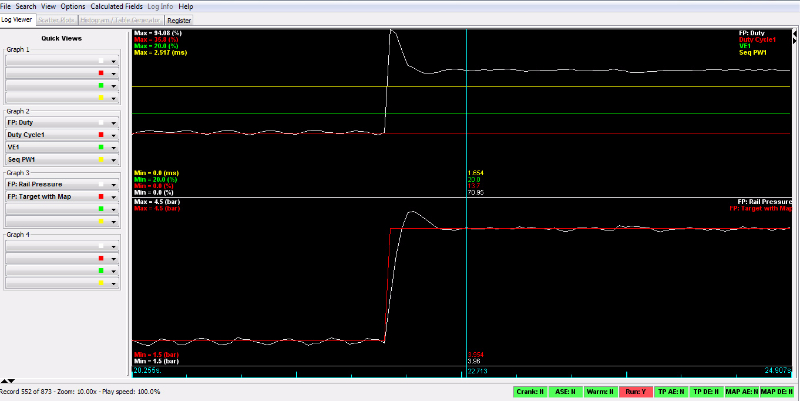Click the red color indicator for FP: Target with Map
The image size is (800, 401).
pyautogui.click(x=100, y=197)
